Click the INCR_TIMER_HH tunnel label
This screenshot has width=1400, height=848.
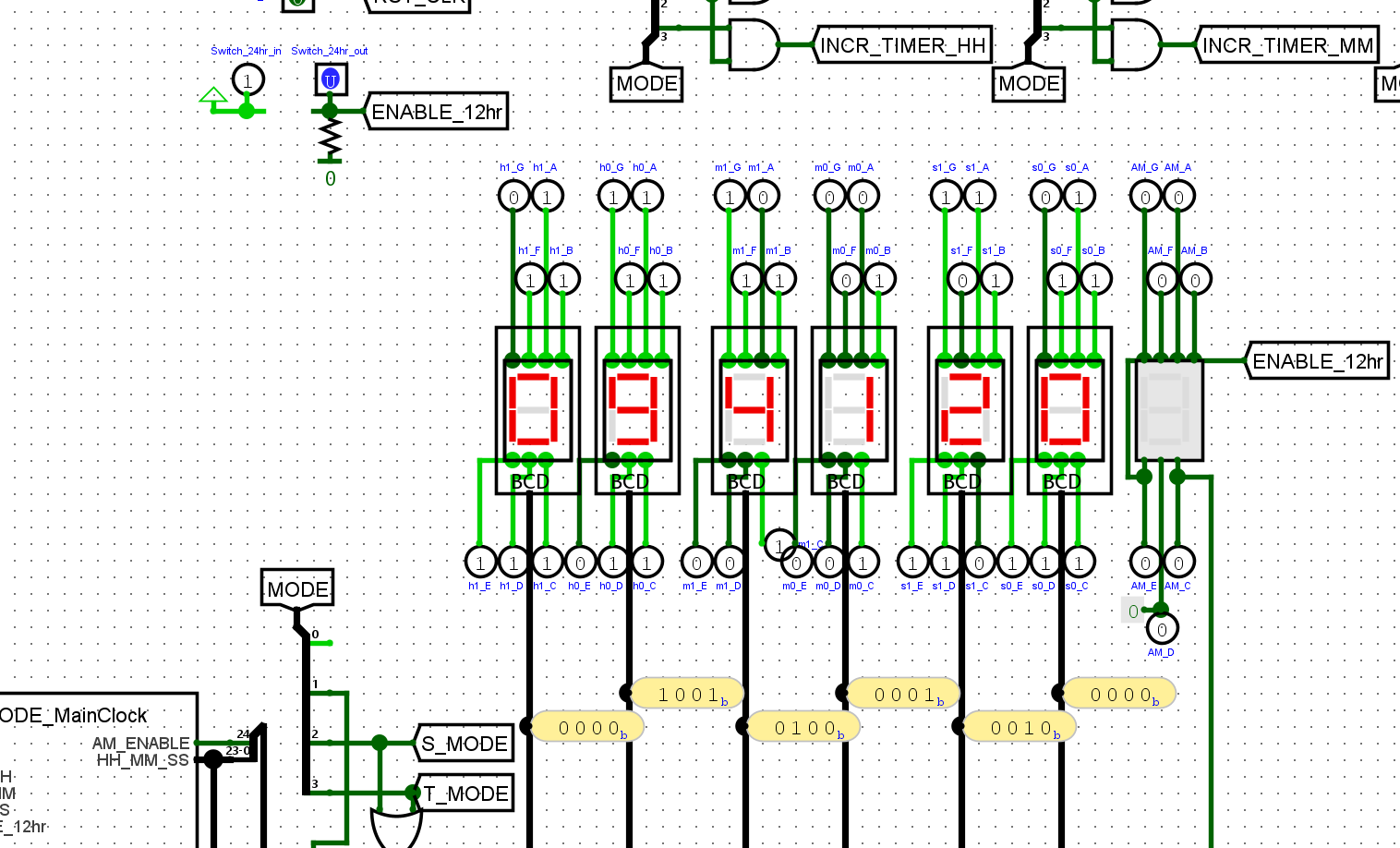pyautogui.click(x=902, y=45)
